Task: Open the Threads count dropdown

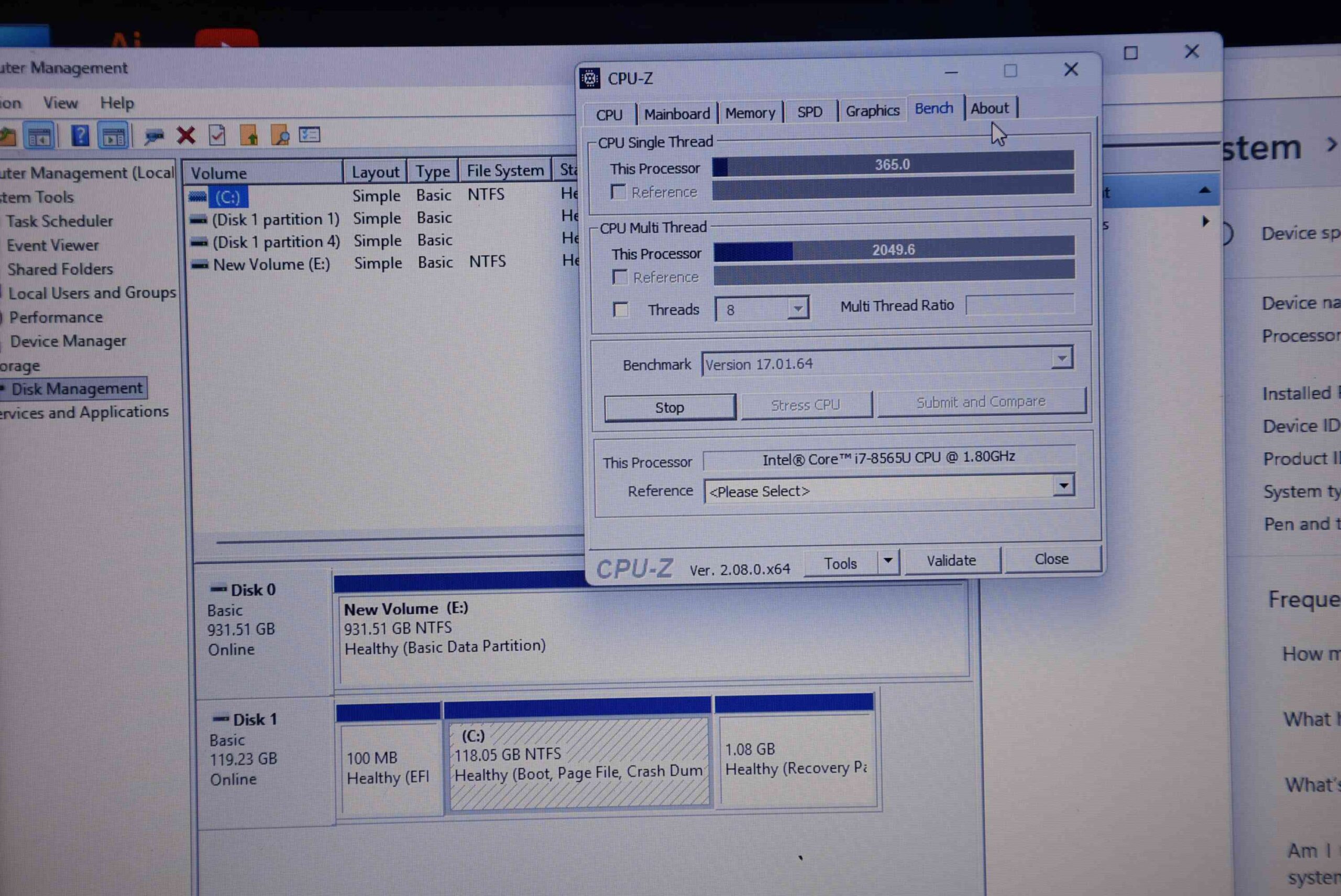Action: coord(798,309)
